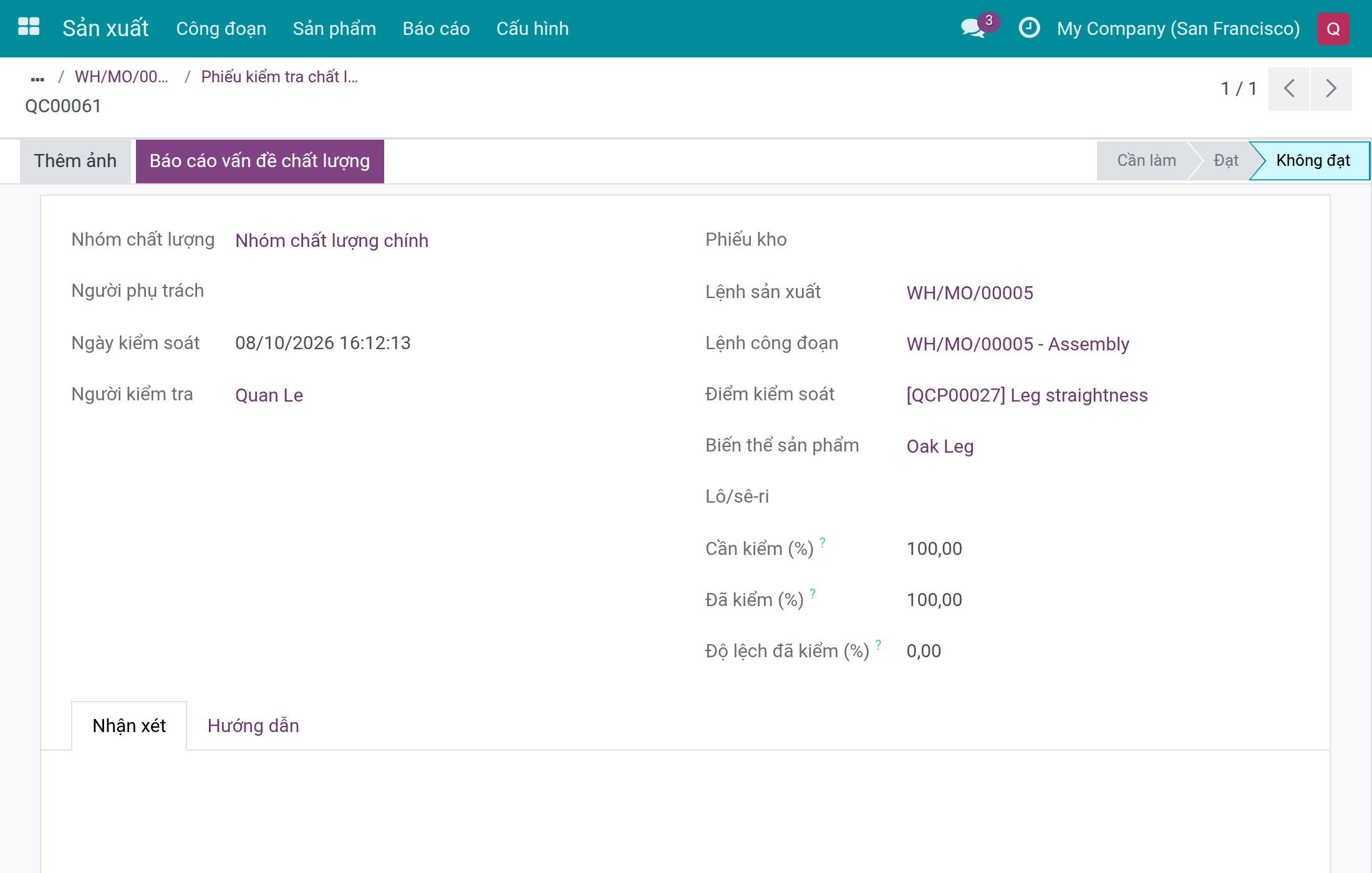The width and height of the screenshot is (1372, 873).
Task: Click Độ lệch đã kiểm value 0,00
Action: coord(924,651)
